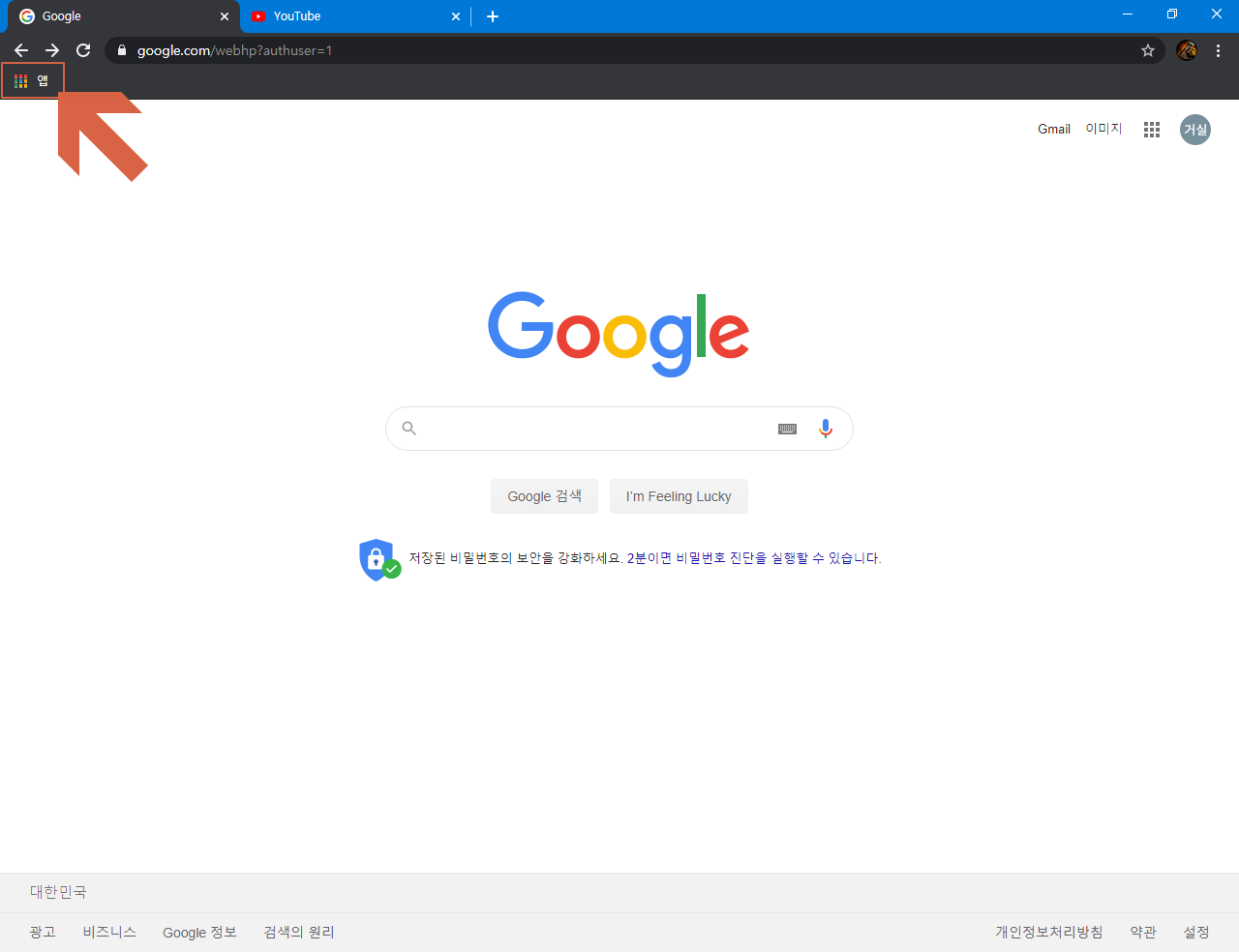View site info via the padlock icon
This screenshot has height=952, width=1239.
click(121, 50)
